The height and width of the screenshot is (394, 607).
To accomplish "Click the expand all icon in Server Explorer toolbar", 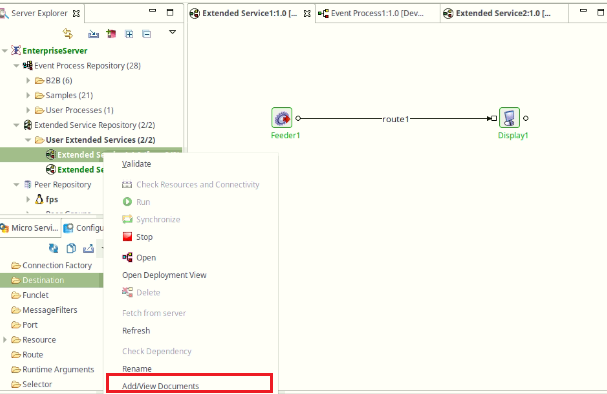I will click(129, 34).
